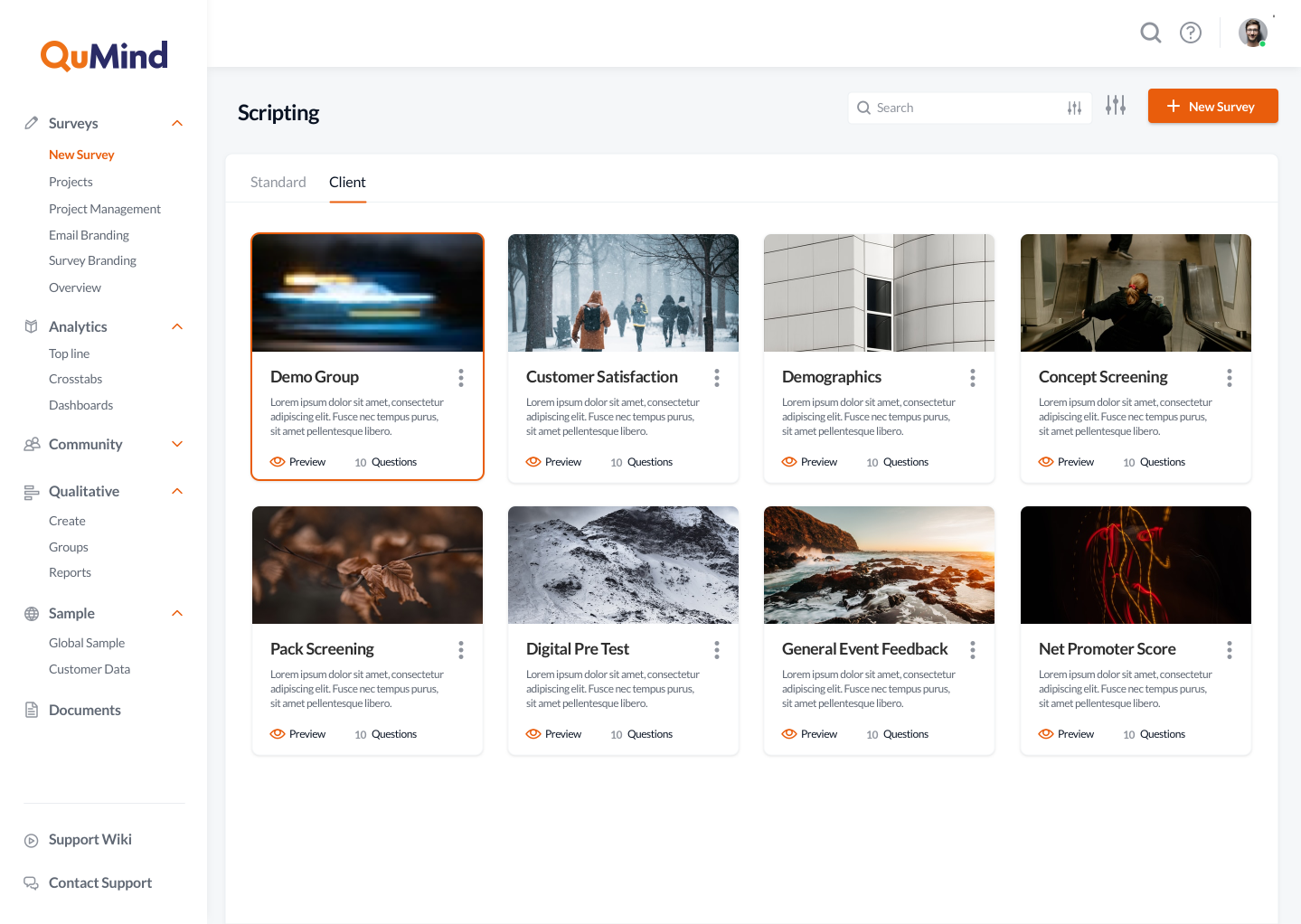This screenshot has height=924, width=1301.
Task: Collapse the Analytics section chevron
Action: [x=177, y=326]
